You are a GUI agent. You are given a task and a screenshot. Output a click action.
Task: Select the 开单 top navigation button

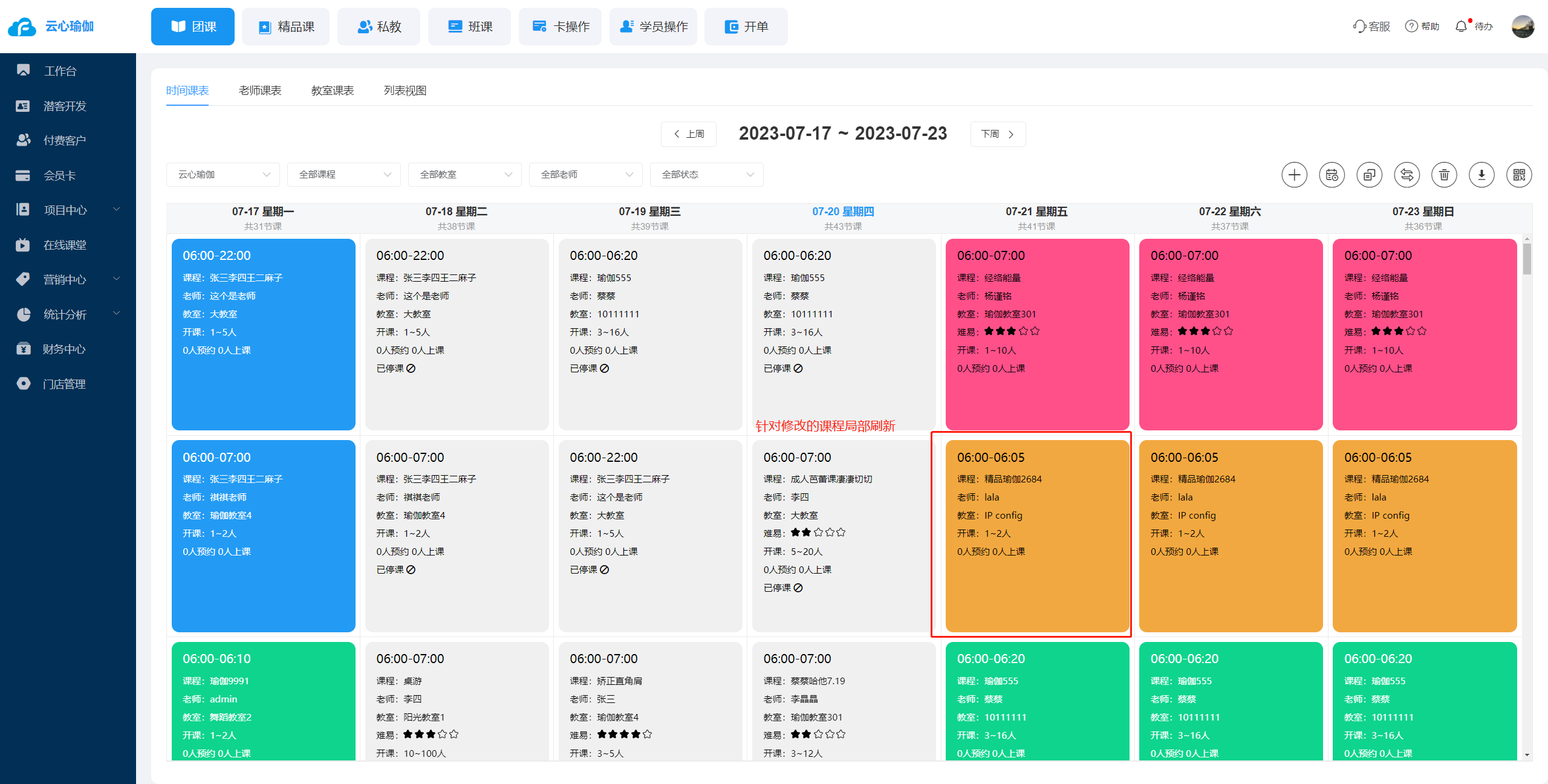coord(746,27)
